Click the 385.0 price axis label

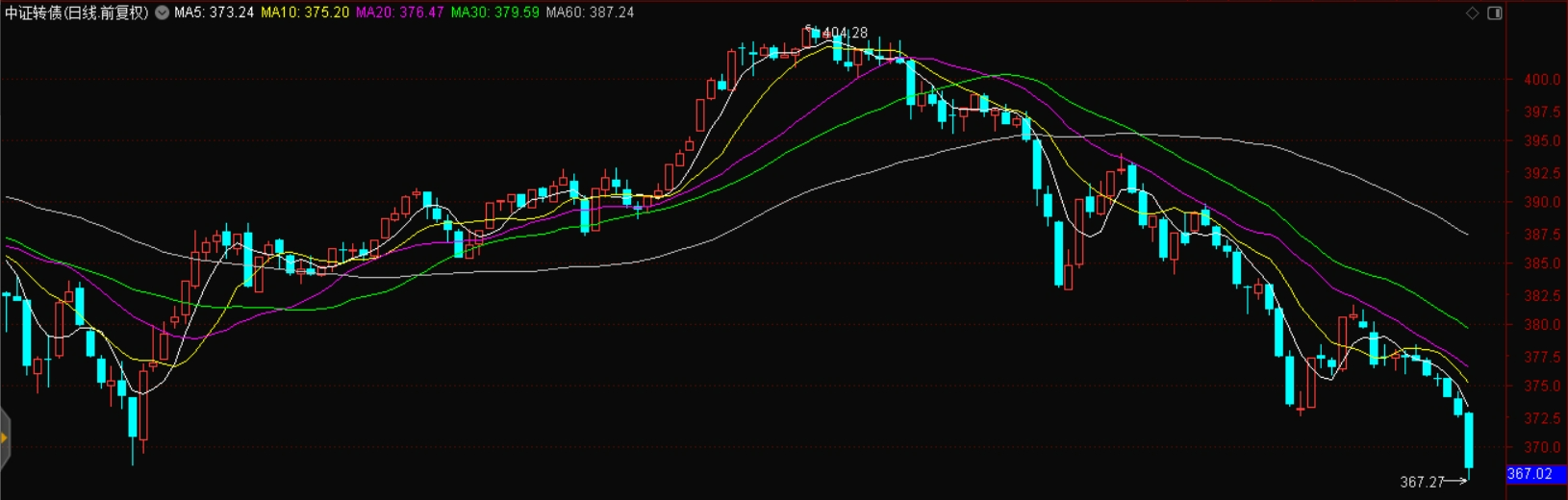point(1542,262)
